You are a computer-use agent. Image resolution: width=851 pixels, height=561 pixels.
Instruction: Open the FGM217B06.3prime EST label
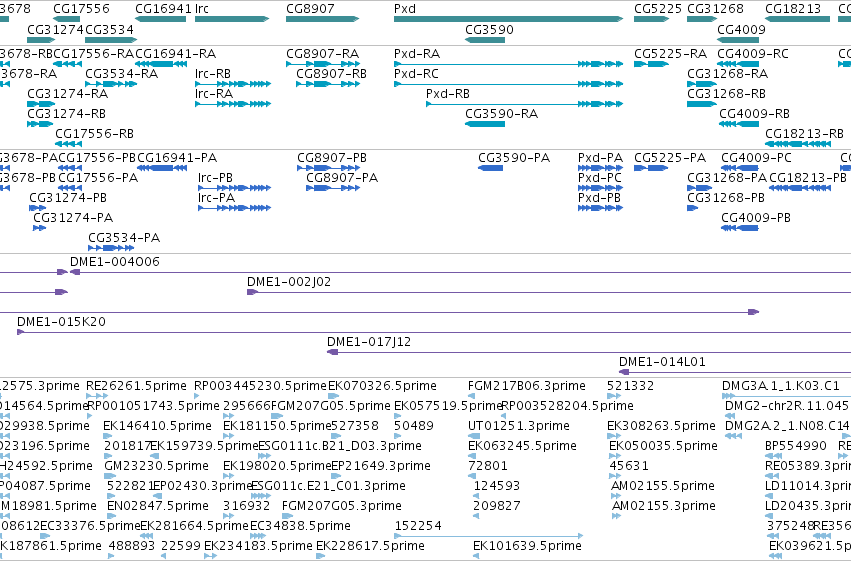526,386
